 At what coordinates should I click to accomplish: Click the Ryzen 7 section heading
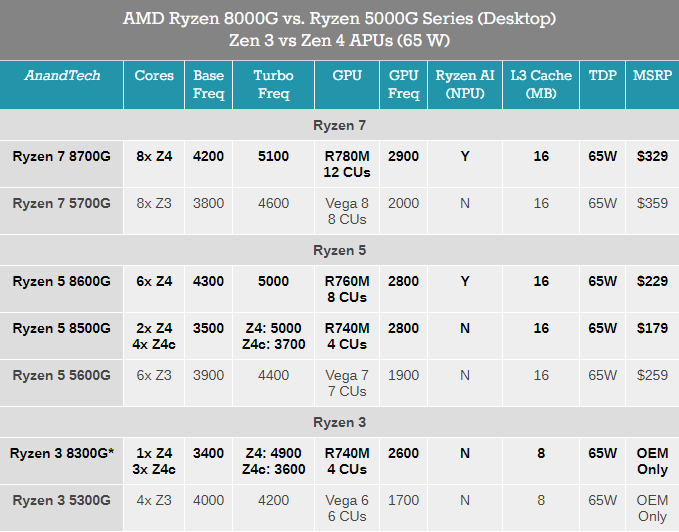click(x=340, y=126)
